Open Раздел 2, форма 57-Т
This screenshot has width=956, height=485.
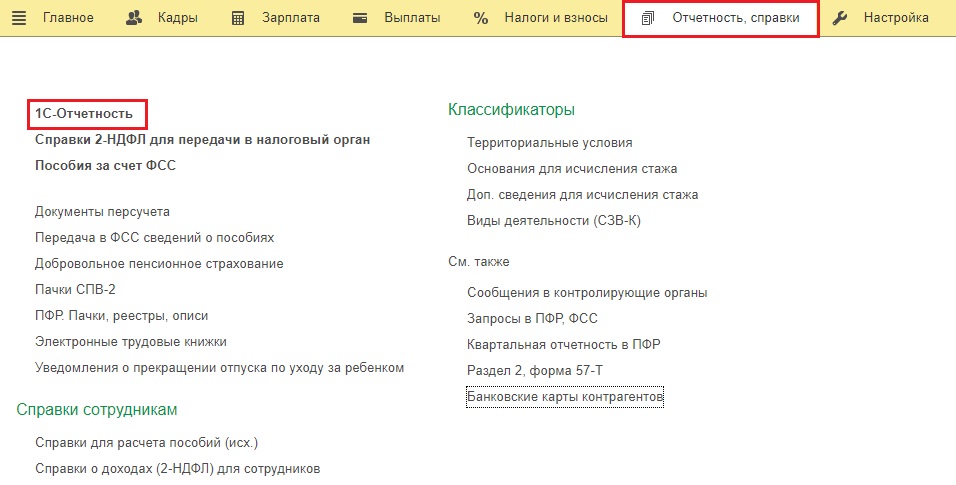point(535,370)
